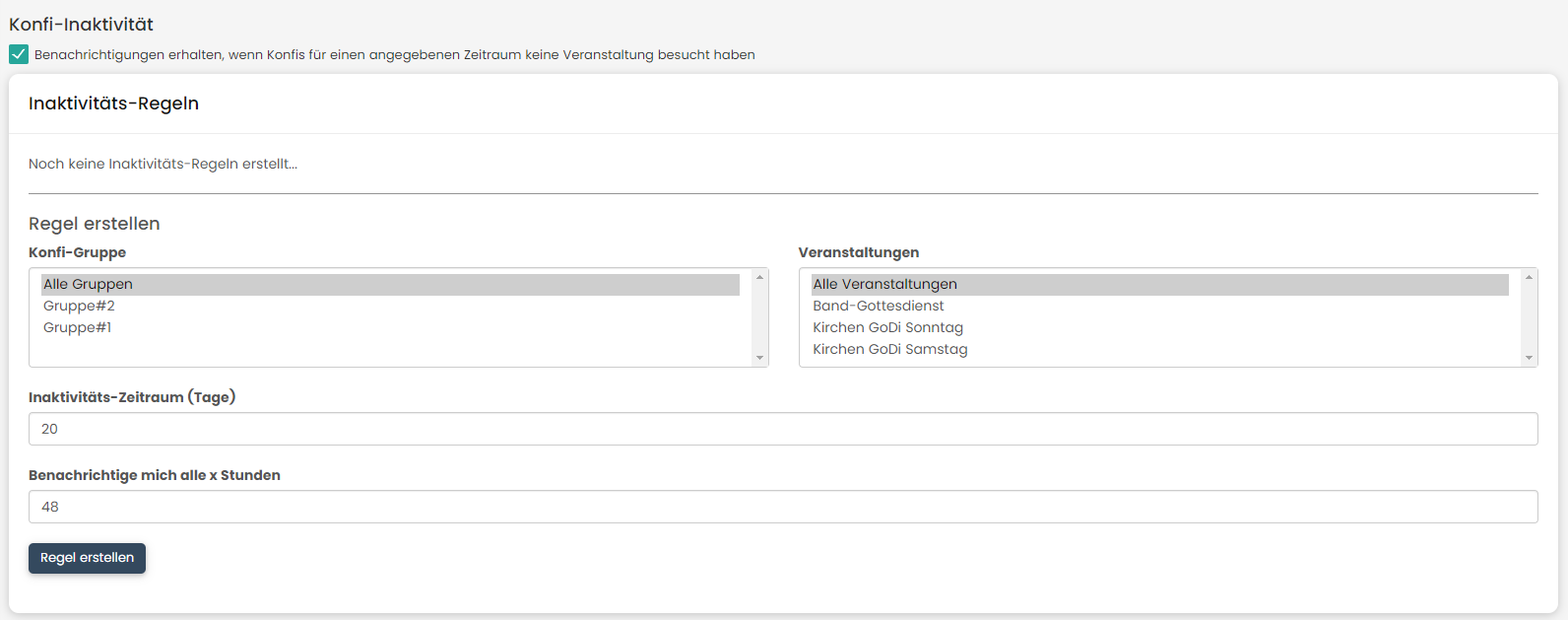The height and width of the screenshot is (620, 1568).
Task: Select 'Gruppe#2' in the group list
Action: click(x=390, y=307)
